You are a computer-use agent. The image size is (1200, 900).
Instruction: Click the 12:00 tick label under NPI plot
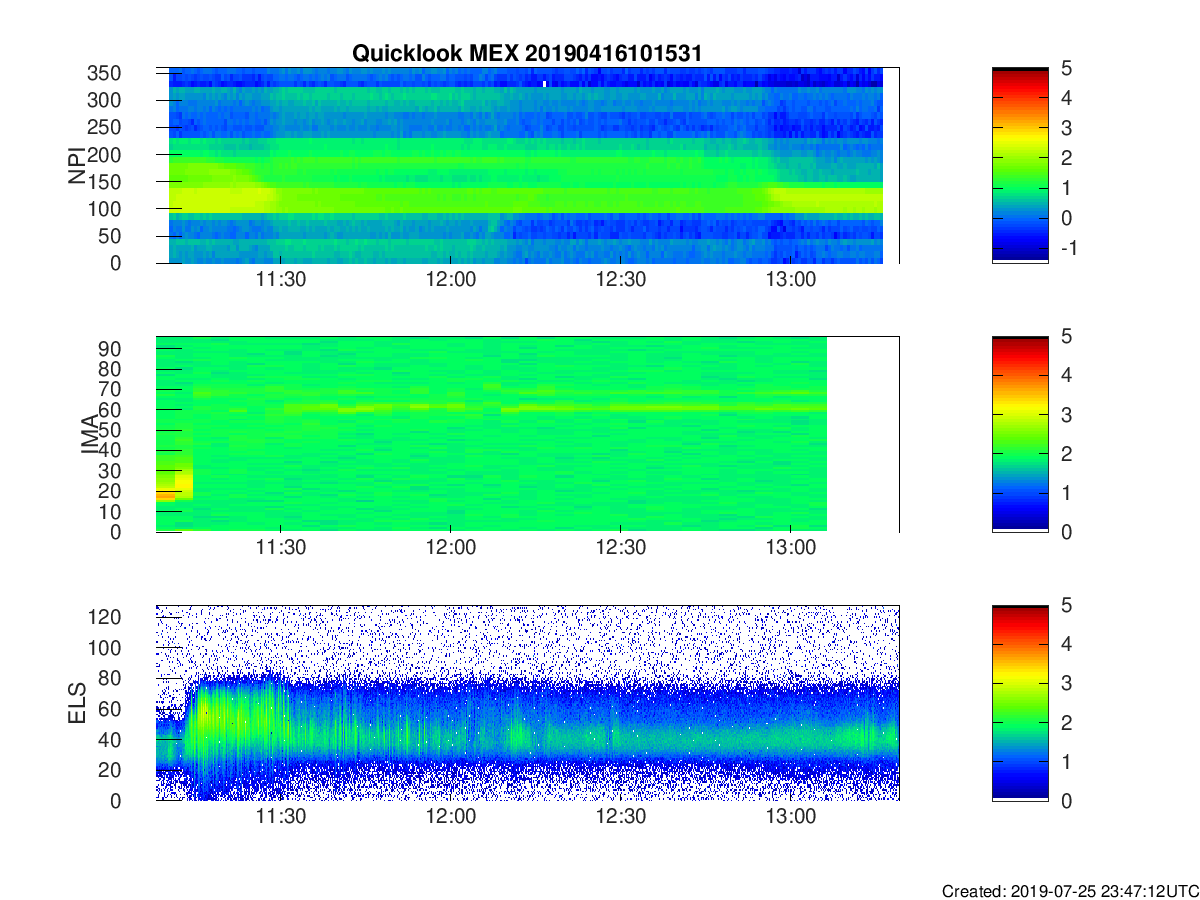point(451,280)
